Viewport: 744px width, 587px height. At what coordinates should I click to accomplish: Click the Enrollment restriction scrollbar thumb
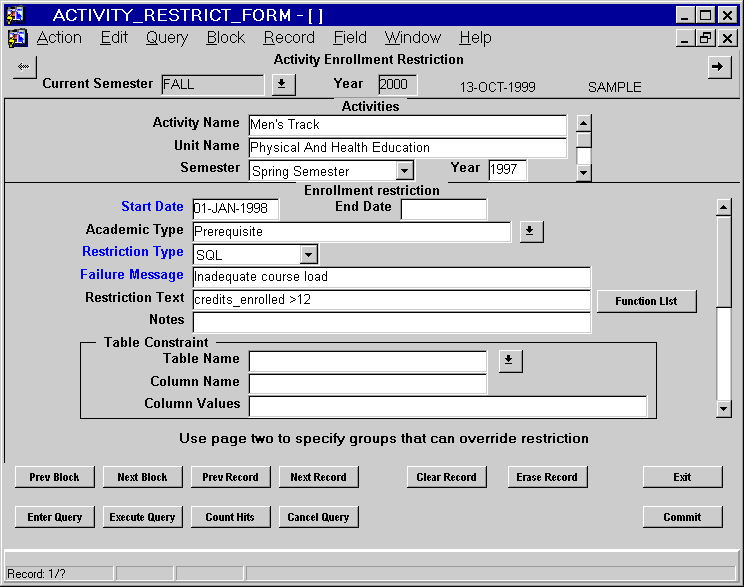[723, 262]
